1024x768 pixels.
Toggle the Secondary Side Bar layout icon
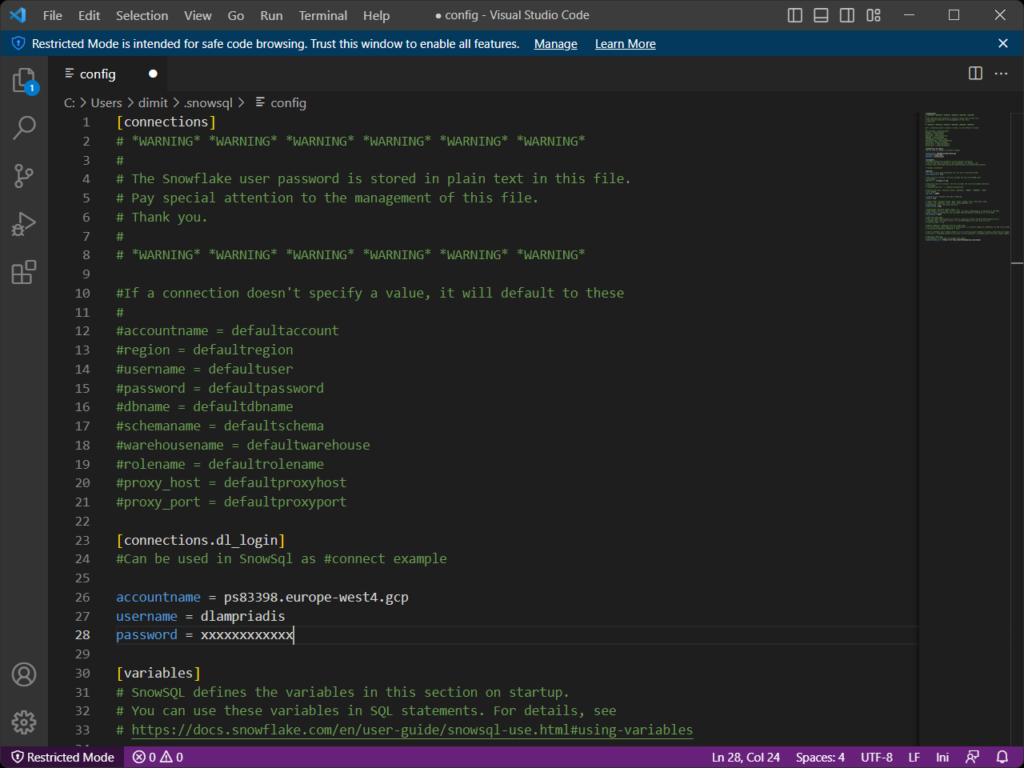[x=847, y=15]
